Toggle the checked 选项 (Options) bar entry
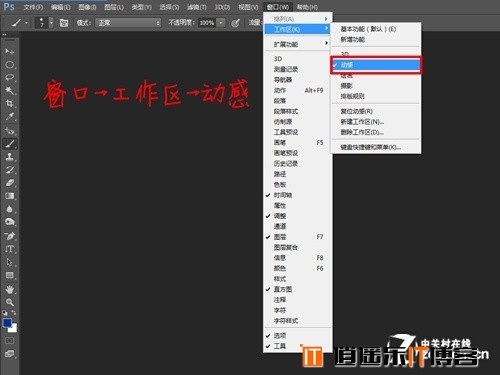This screenshot has height=375, width=500. [x=298, y=336]
